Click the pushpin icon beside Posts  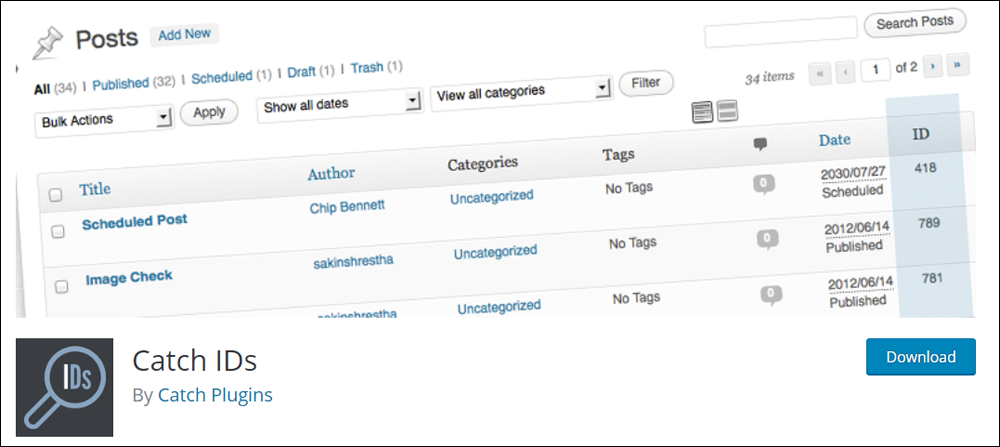coord(49,43)
